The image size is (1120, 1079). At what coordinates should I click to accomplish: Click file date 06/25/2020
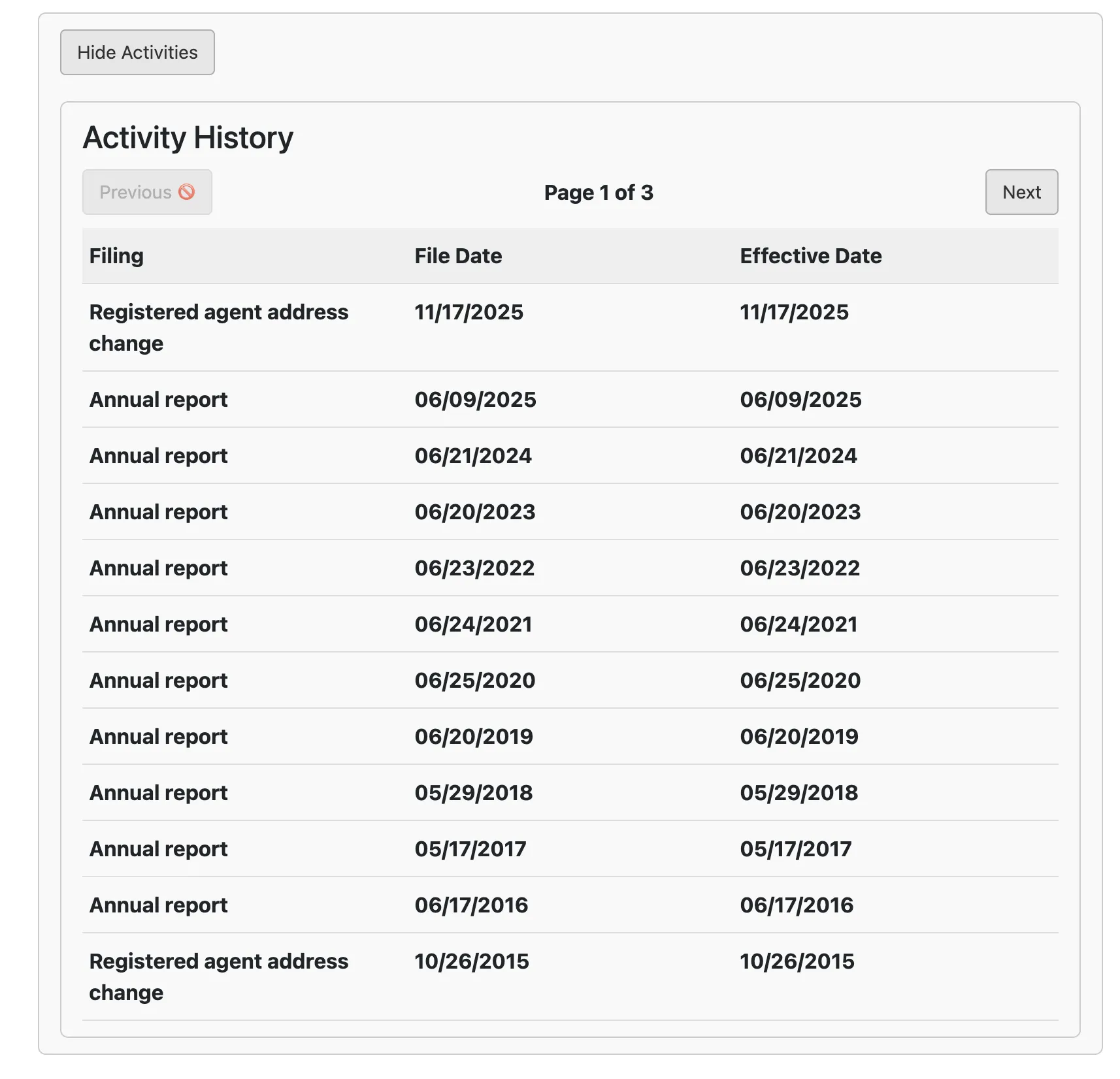pos(475,681)
